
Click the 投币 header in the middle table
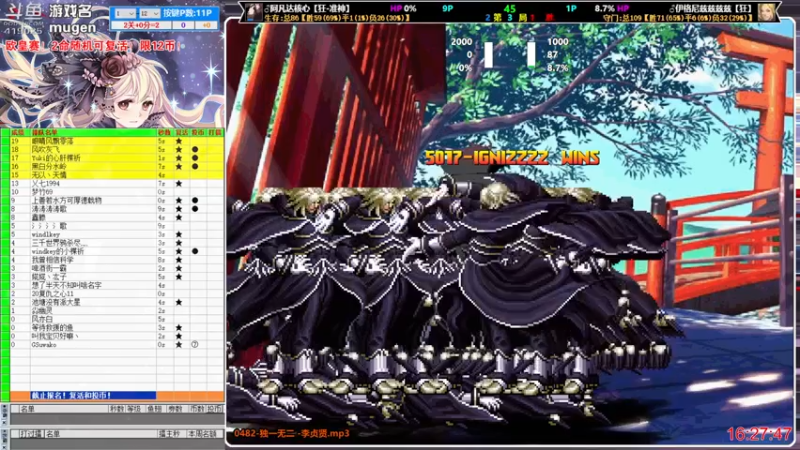[214, 409]
